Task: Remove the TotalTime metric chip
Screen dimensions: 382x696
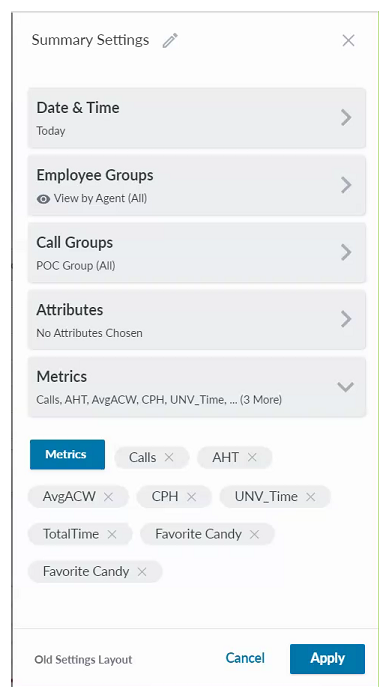Action: point(112,534)
